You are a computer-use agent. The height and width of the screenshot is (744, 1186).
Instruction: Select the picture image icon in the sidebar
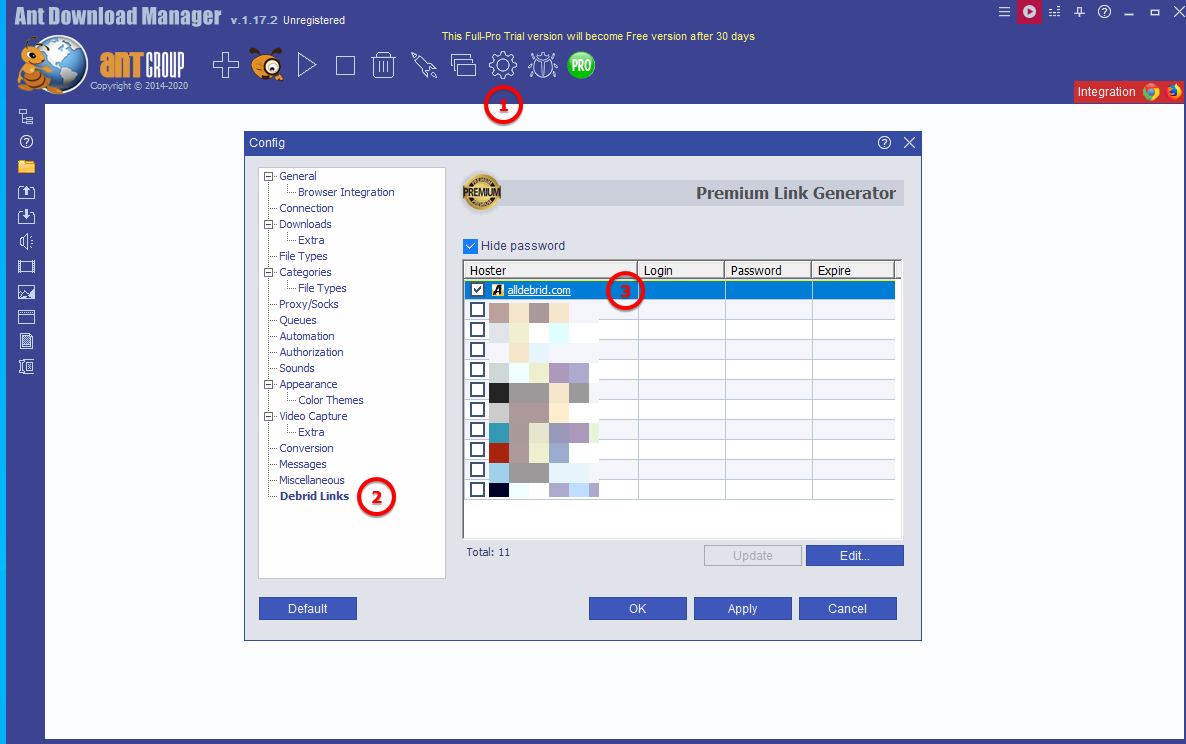[26, 292]
